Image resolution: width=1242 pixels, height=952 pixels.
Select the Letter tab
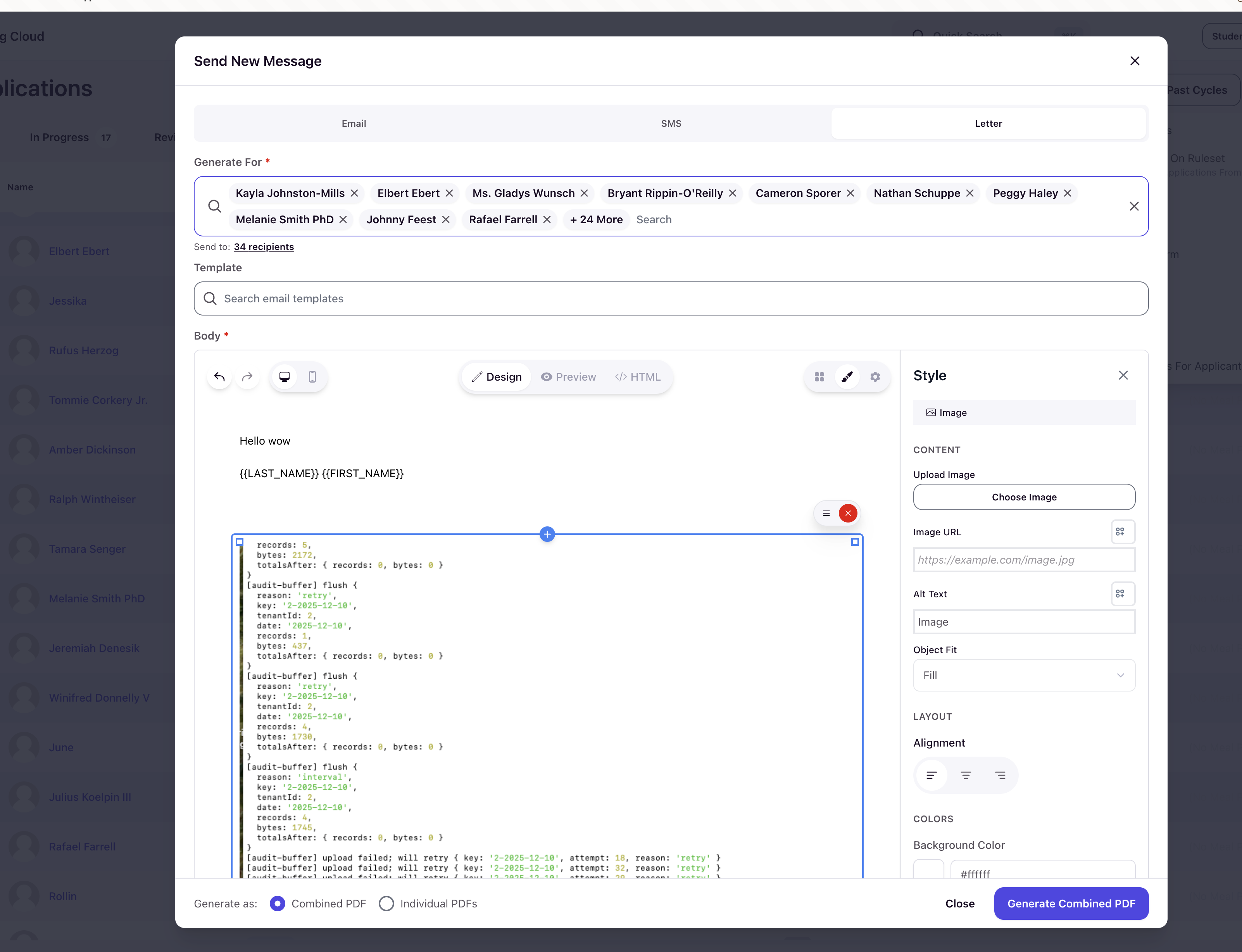tap(988, 124)
